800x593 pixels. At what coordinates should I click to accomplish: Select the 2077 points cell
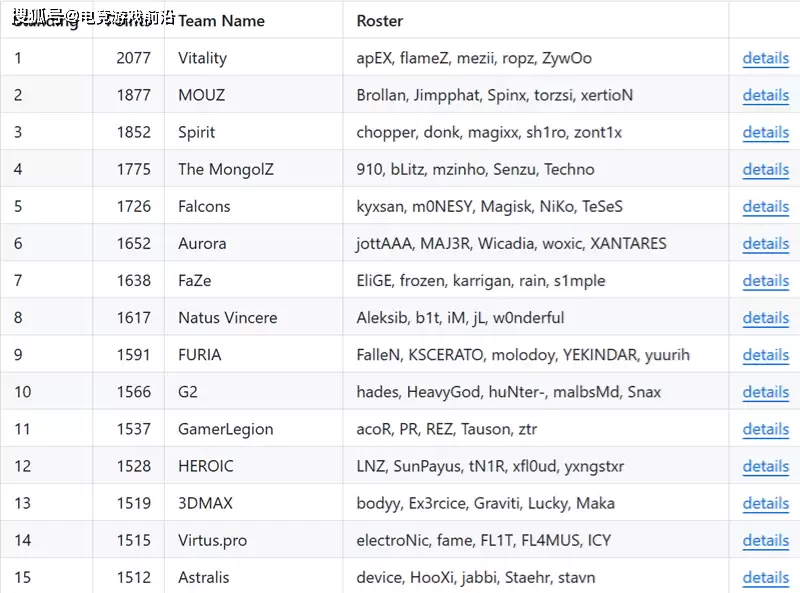133,58
